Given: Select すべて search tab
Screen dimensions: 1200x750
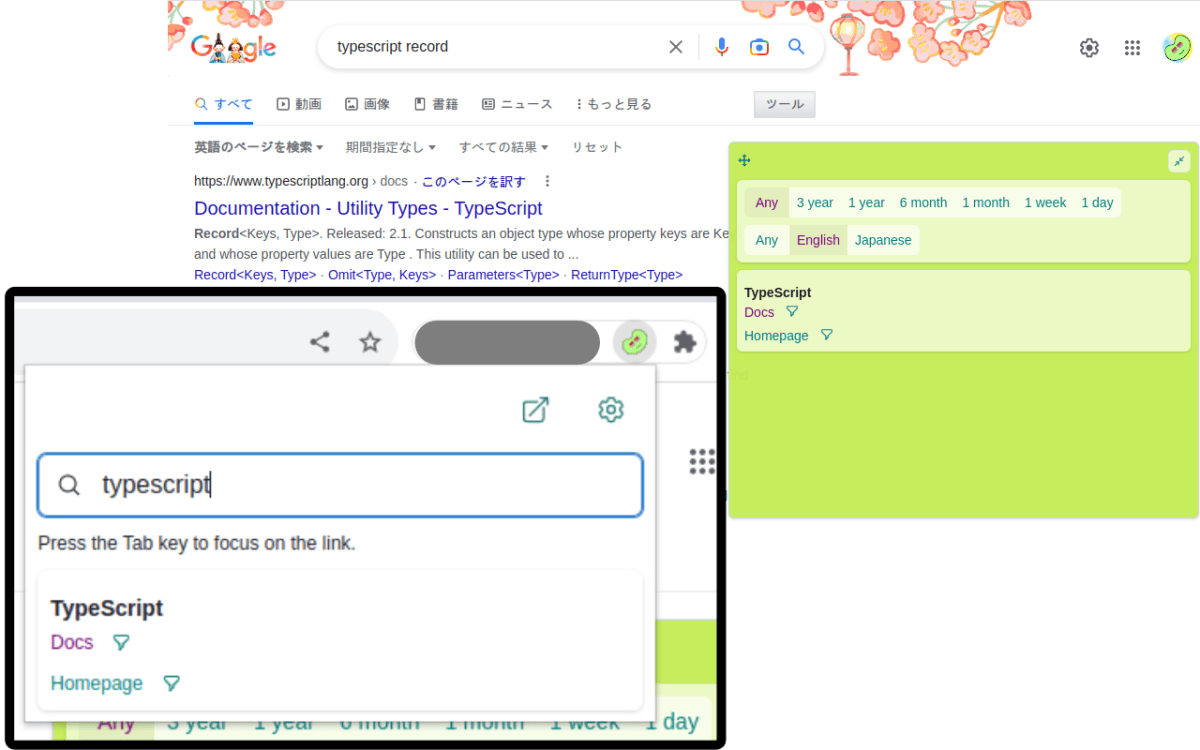Looking at the screenshot, I should (224, 104).
